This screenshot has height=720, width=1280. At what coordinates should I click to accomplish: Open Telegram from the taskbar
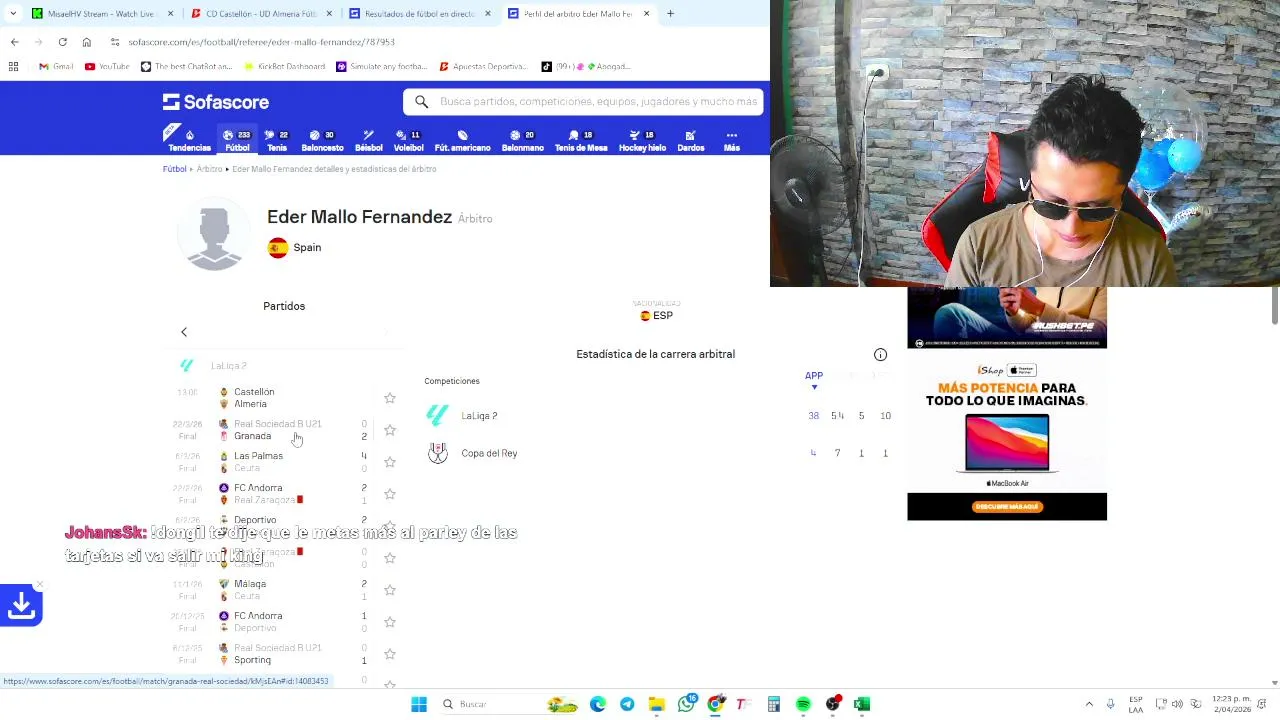(627, 704)
